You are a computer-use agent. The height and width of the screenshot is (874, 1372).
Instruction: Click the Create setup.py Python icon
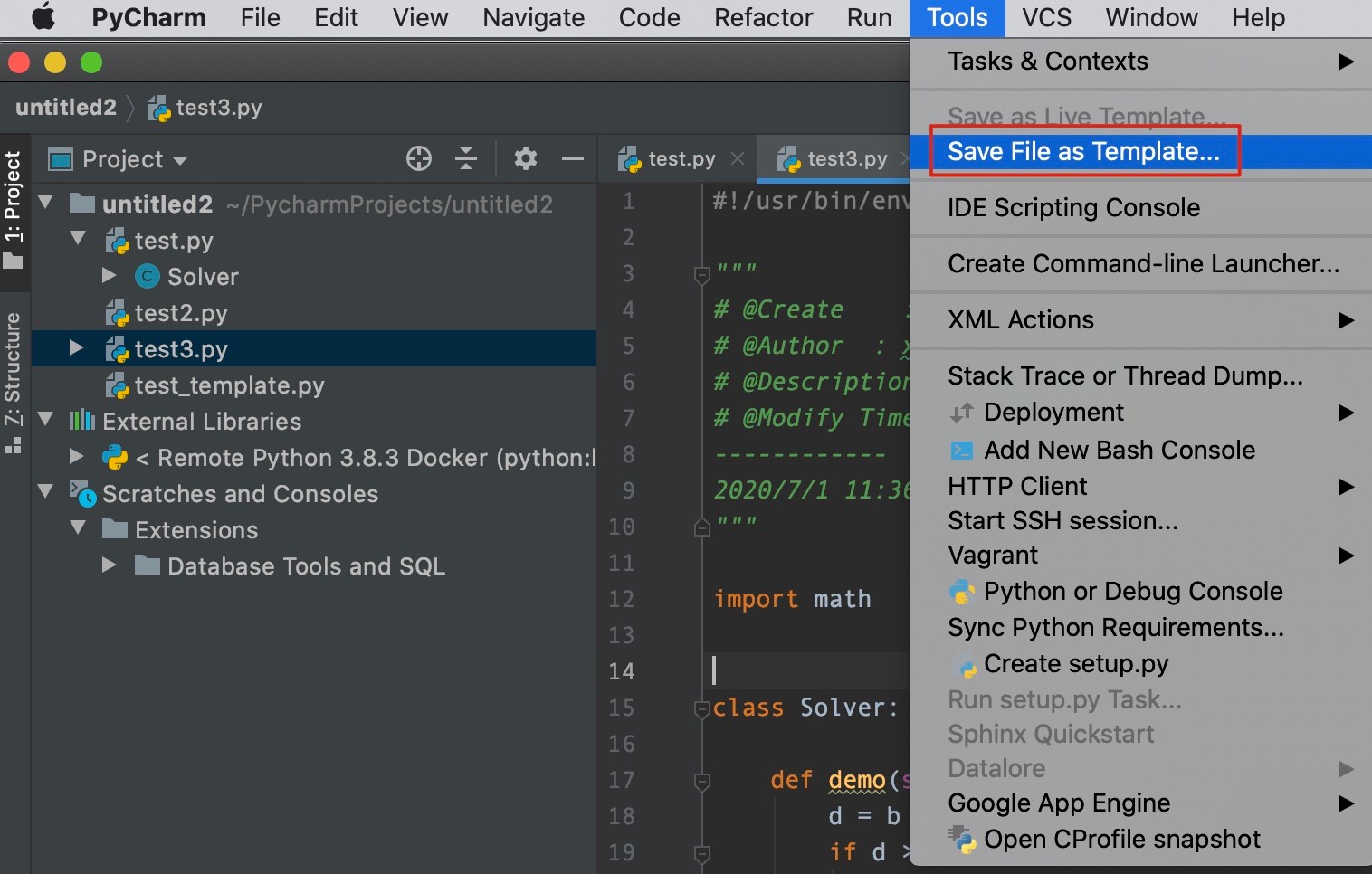pyautogui.click(x=966, y=665)
